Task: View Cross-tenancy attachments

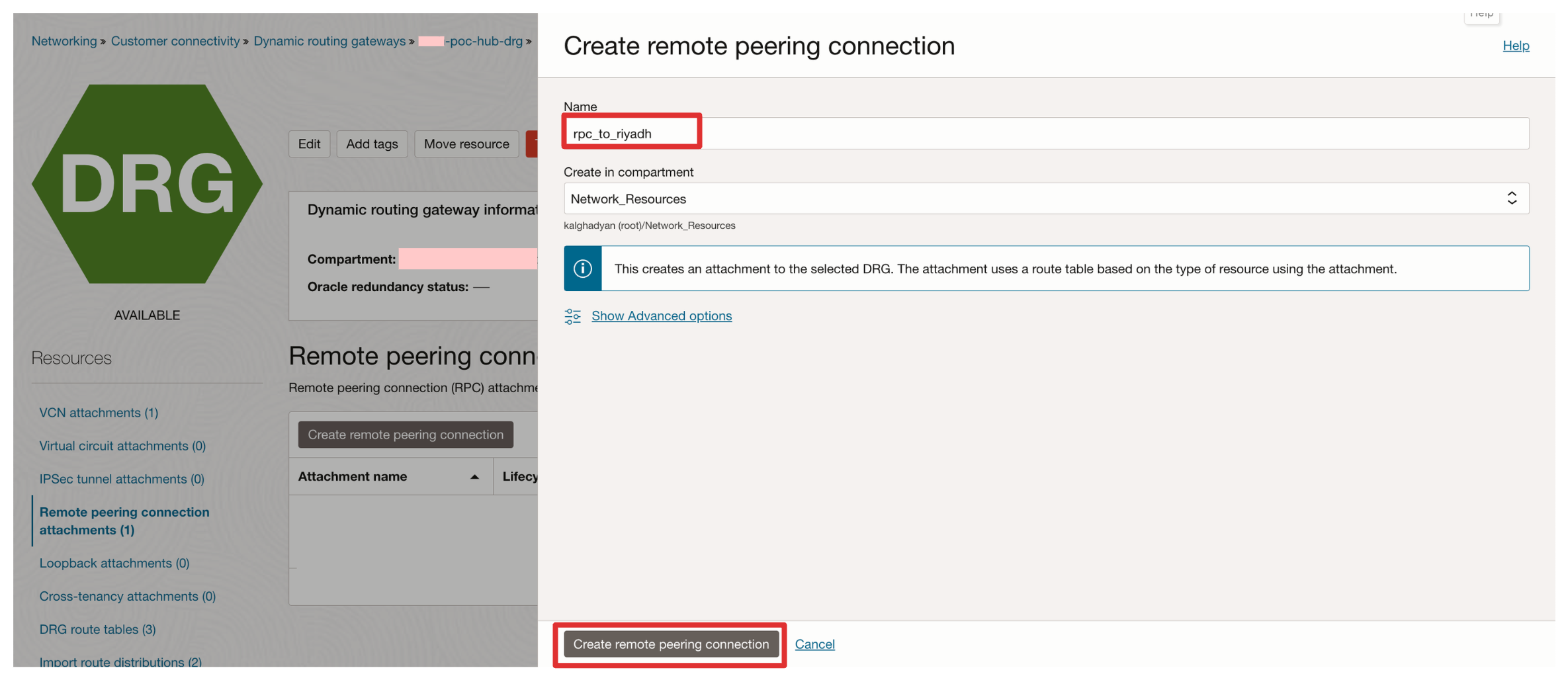Action: (x=128, y=596)
